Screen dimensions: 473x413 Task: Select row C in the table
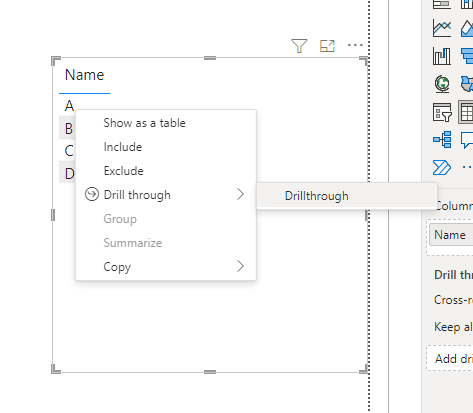click(x=69, y=151)
